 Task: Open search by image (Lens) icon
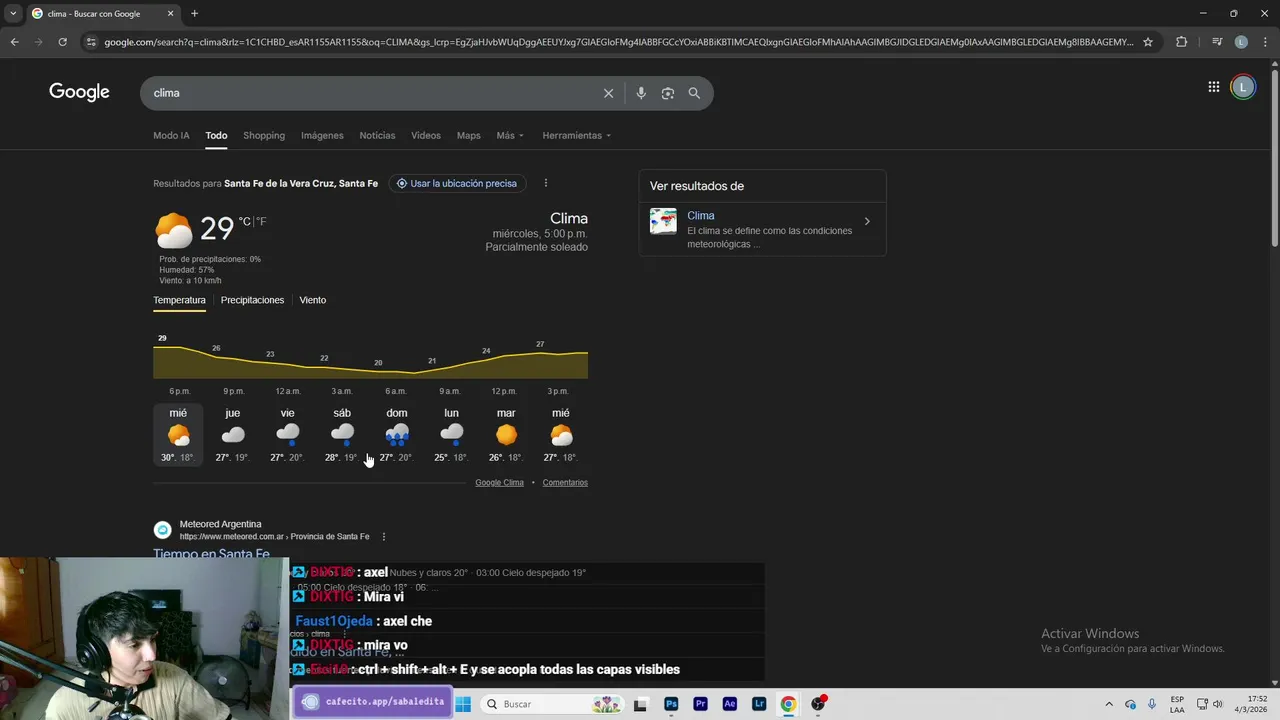[x=667, y=93]
